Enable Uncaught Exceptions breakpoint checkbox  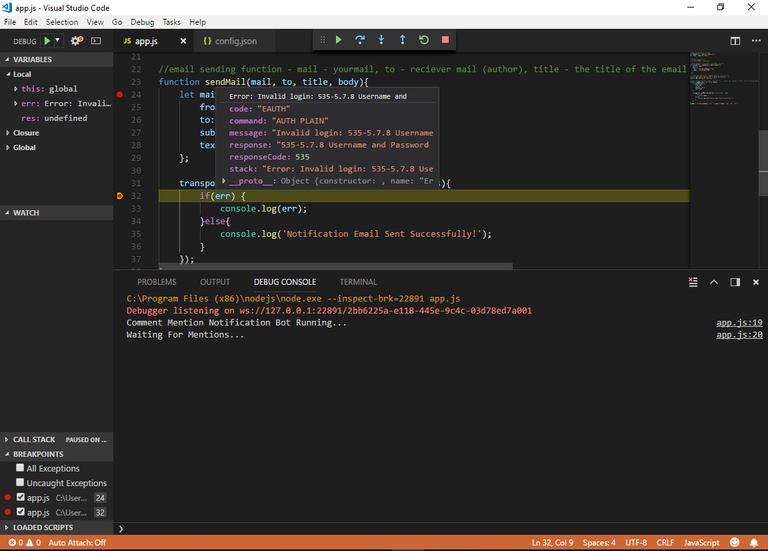click(21, 483)
